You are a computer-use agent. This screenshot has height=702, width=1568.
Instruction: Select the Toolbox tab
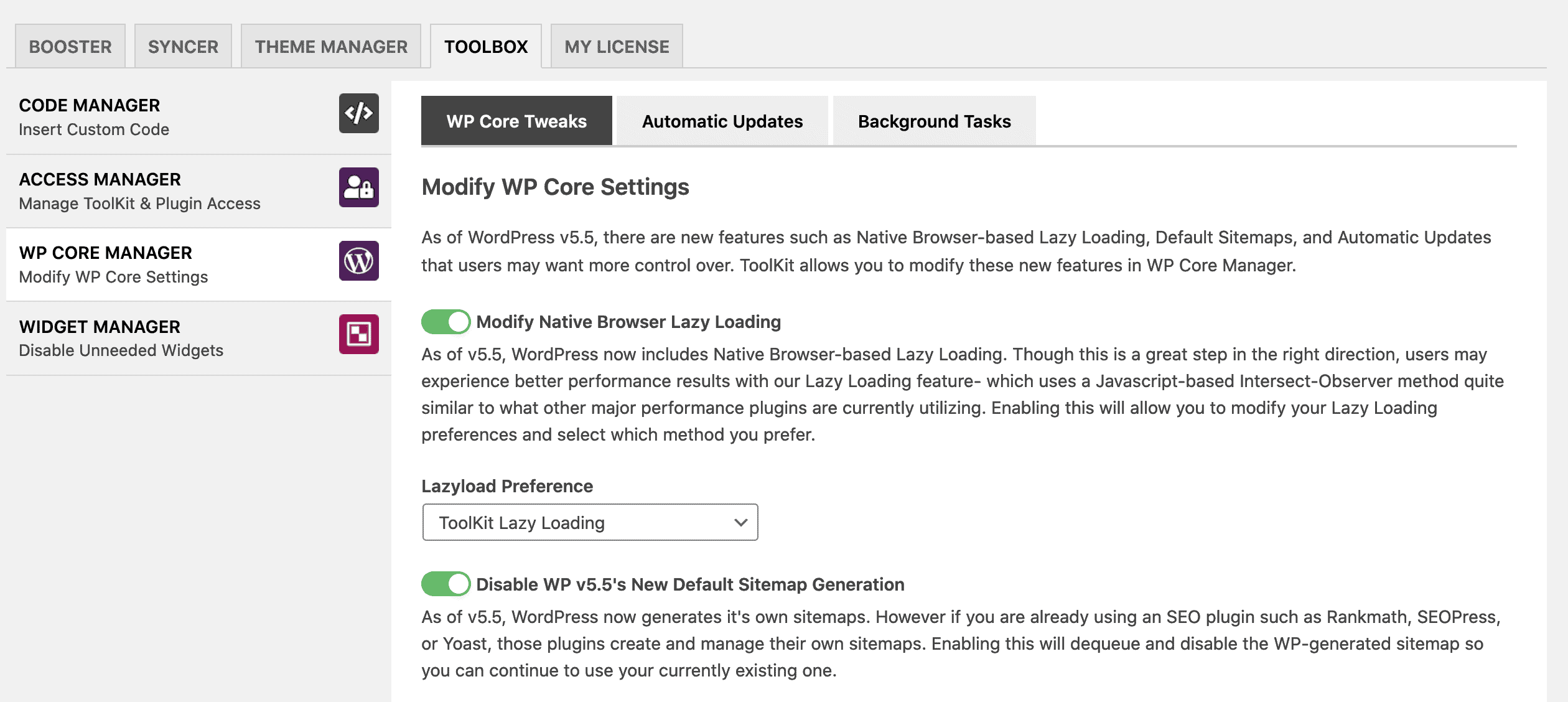click(x=486, y=46)
